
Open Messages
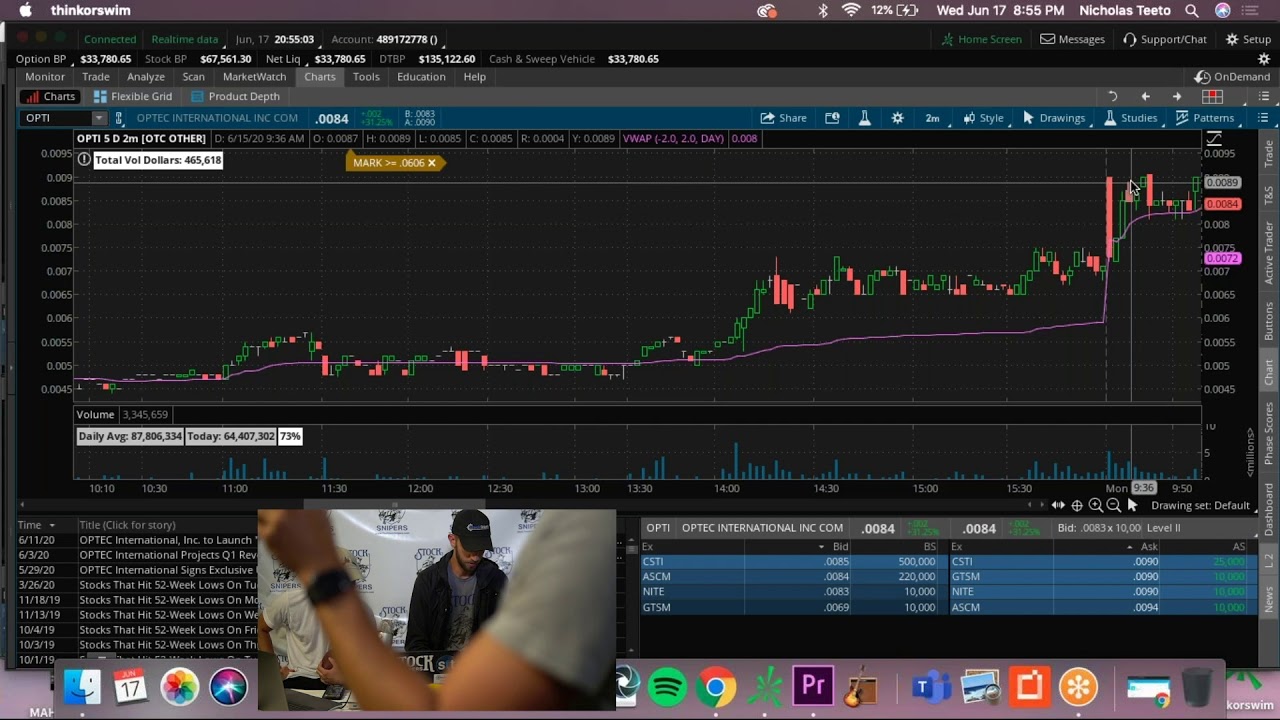click(1072, 39)
